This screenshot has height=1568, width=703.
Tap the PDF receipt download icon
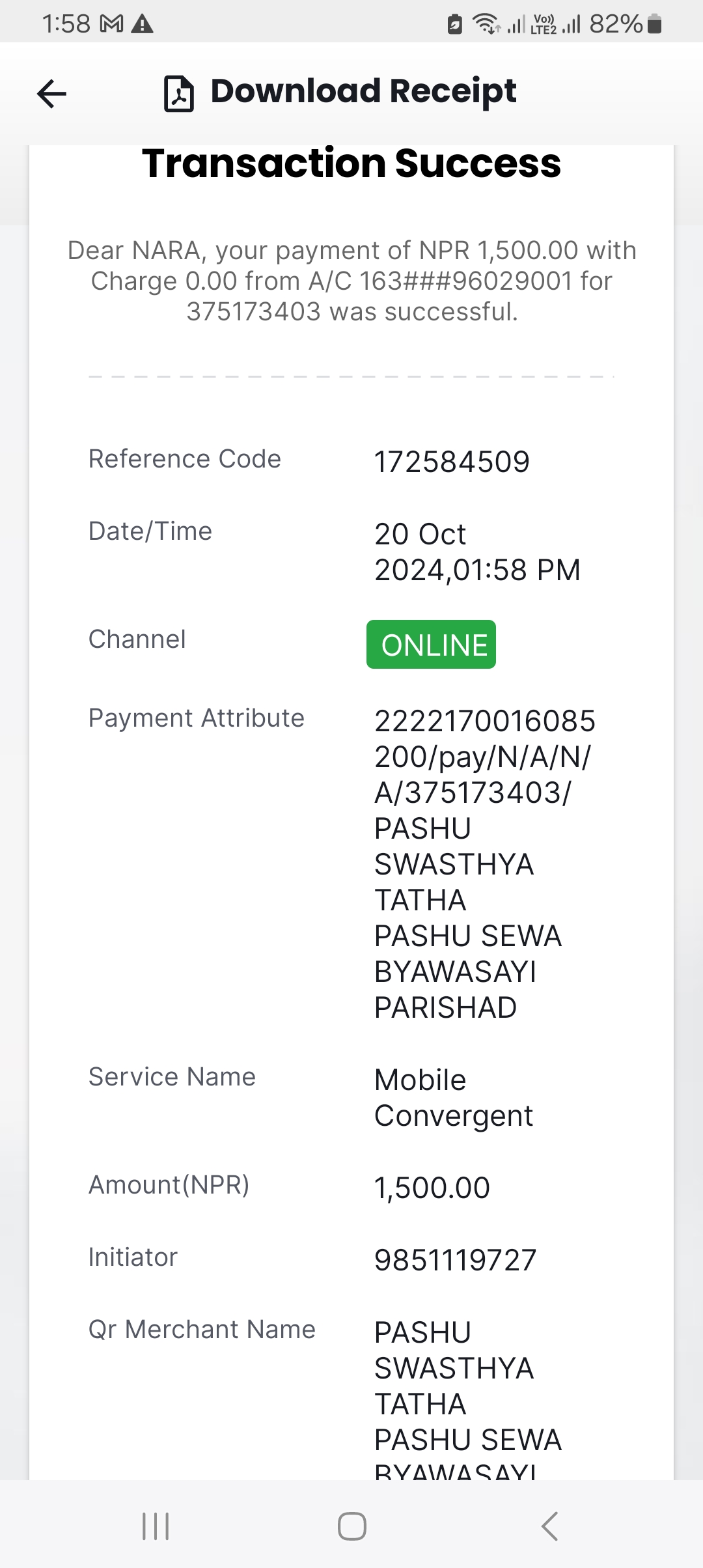(x=178, y=94)
